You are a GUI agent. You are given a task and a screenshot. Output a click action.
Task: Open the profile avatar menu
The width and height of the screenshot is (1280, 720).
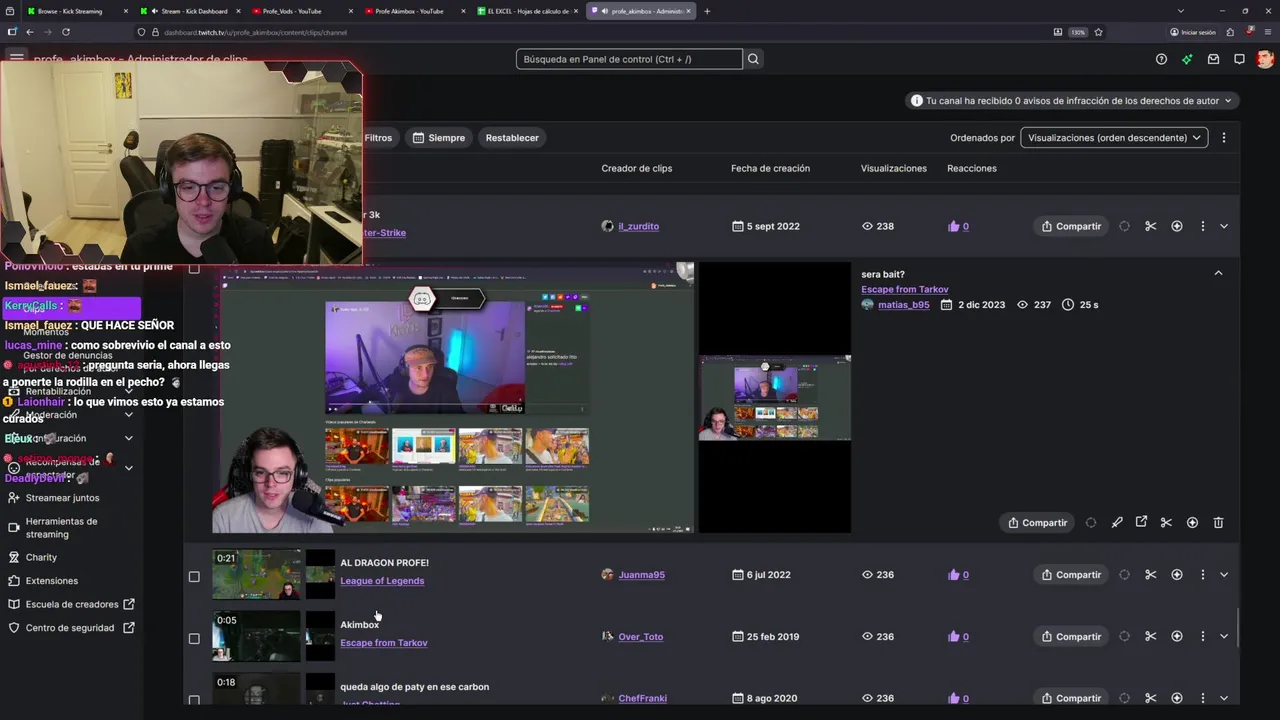click(1265, 59)
